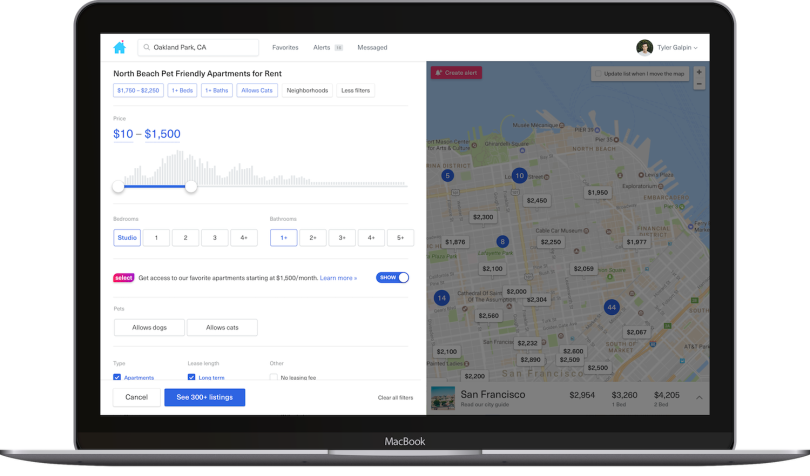Check Update list when I move the map
Image resolution: width=810 pixels, height=476 pixels.
598,74
